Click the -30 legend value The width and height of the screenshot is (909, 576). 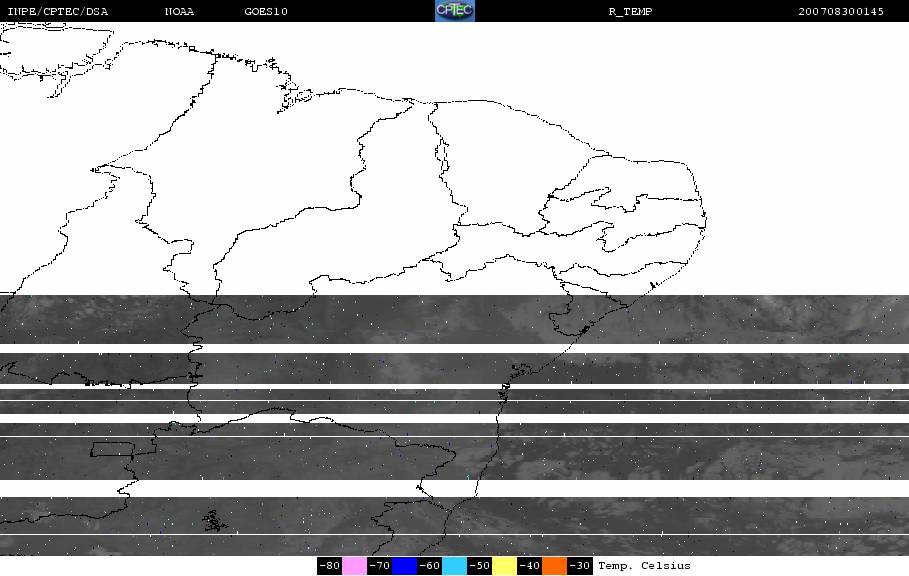tap(580, 566)
